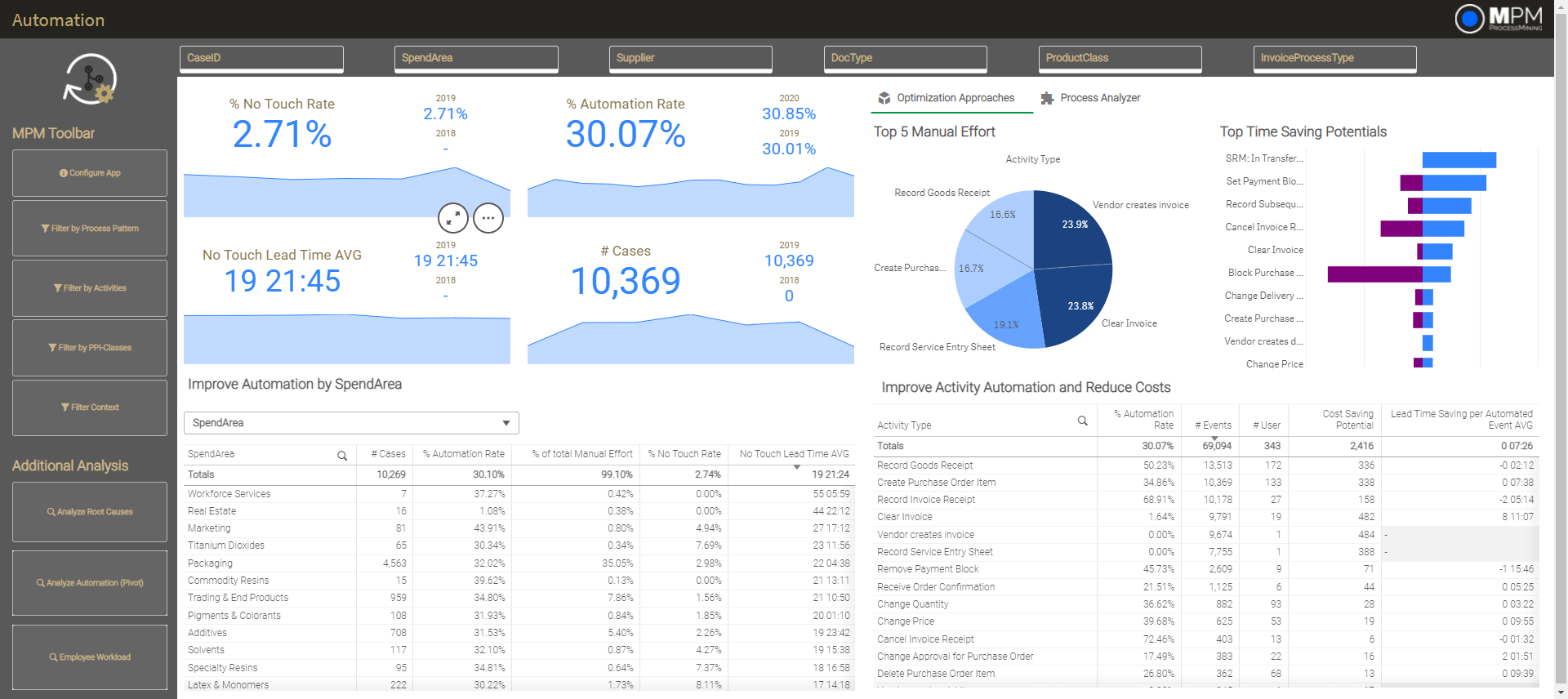Open Configure App

pos(90,173)
